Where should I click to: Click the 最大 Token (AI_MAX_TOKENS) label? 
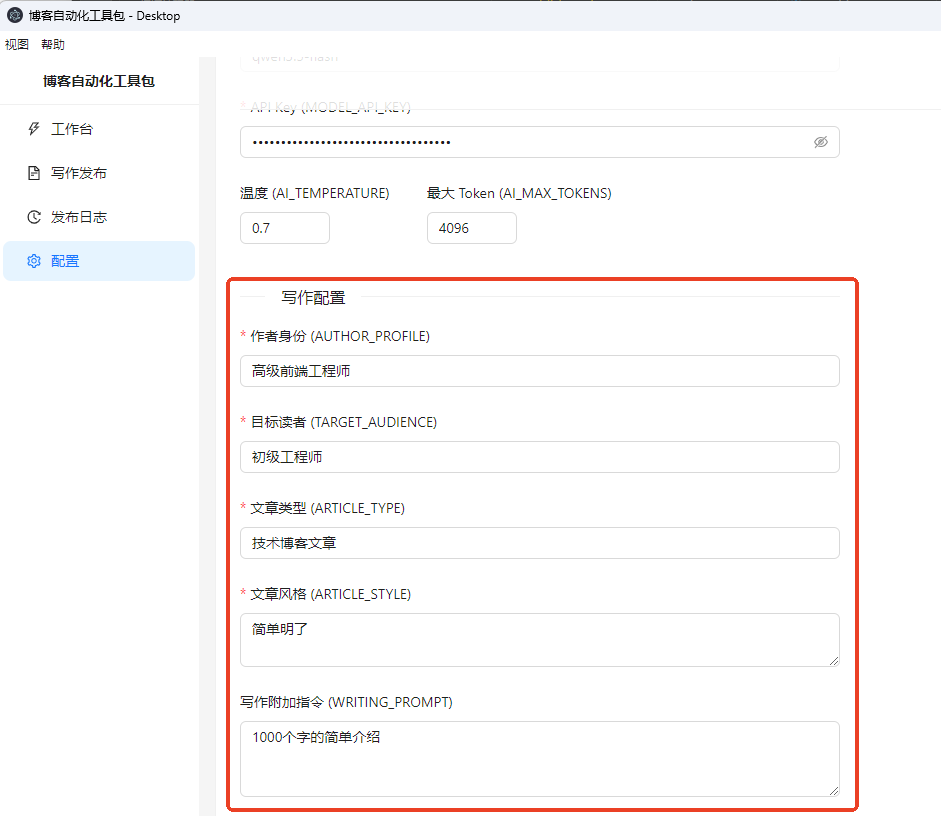pos(519,193)
